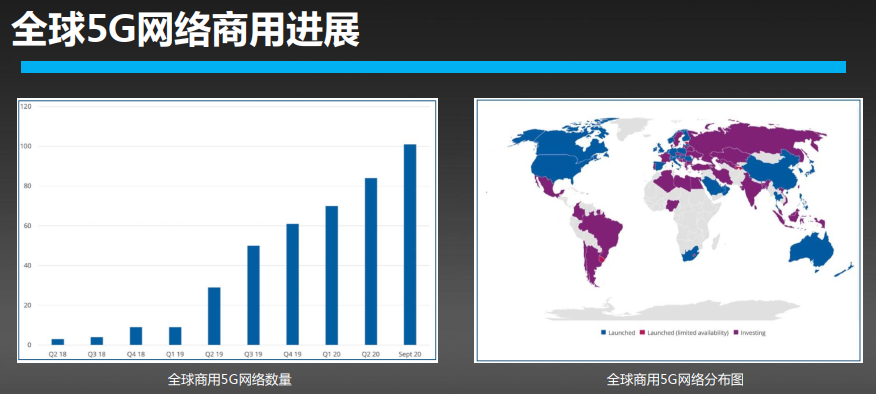Click the Q4 19 bar
The height and width of the screenshot is (394, 876).
click(x=293, y=284)
